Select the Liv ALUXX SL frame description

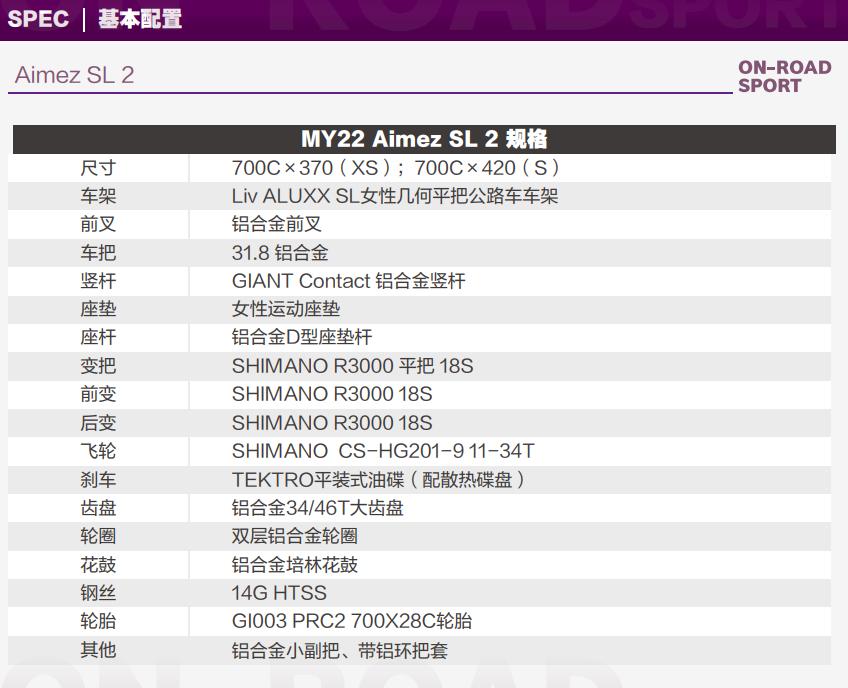click(x=395, y=196)
